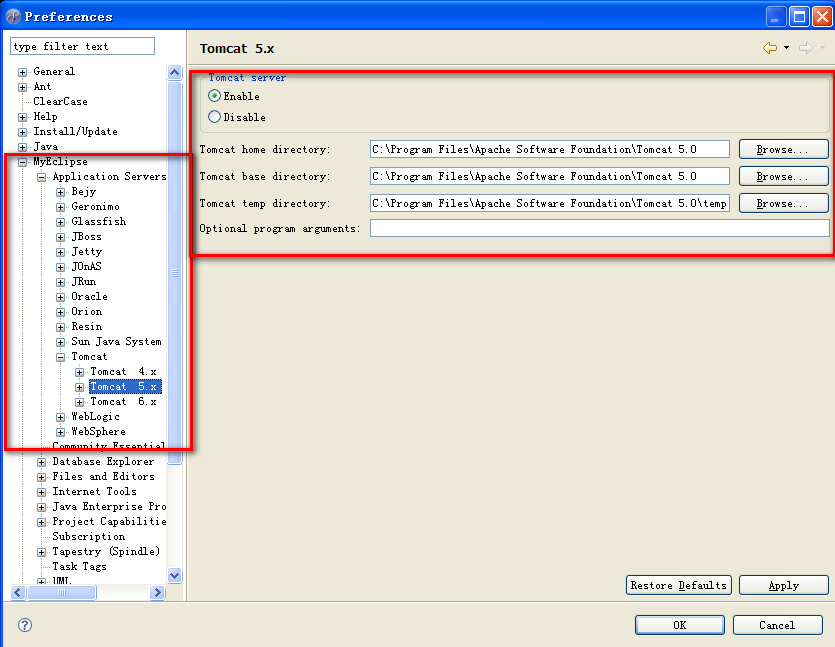
Task: Click the Cancel button
Action: pos(777,625)
